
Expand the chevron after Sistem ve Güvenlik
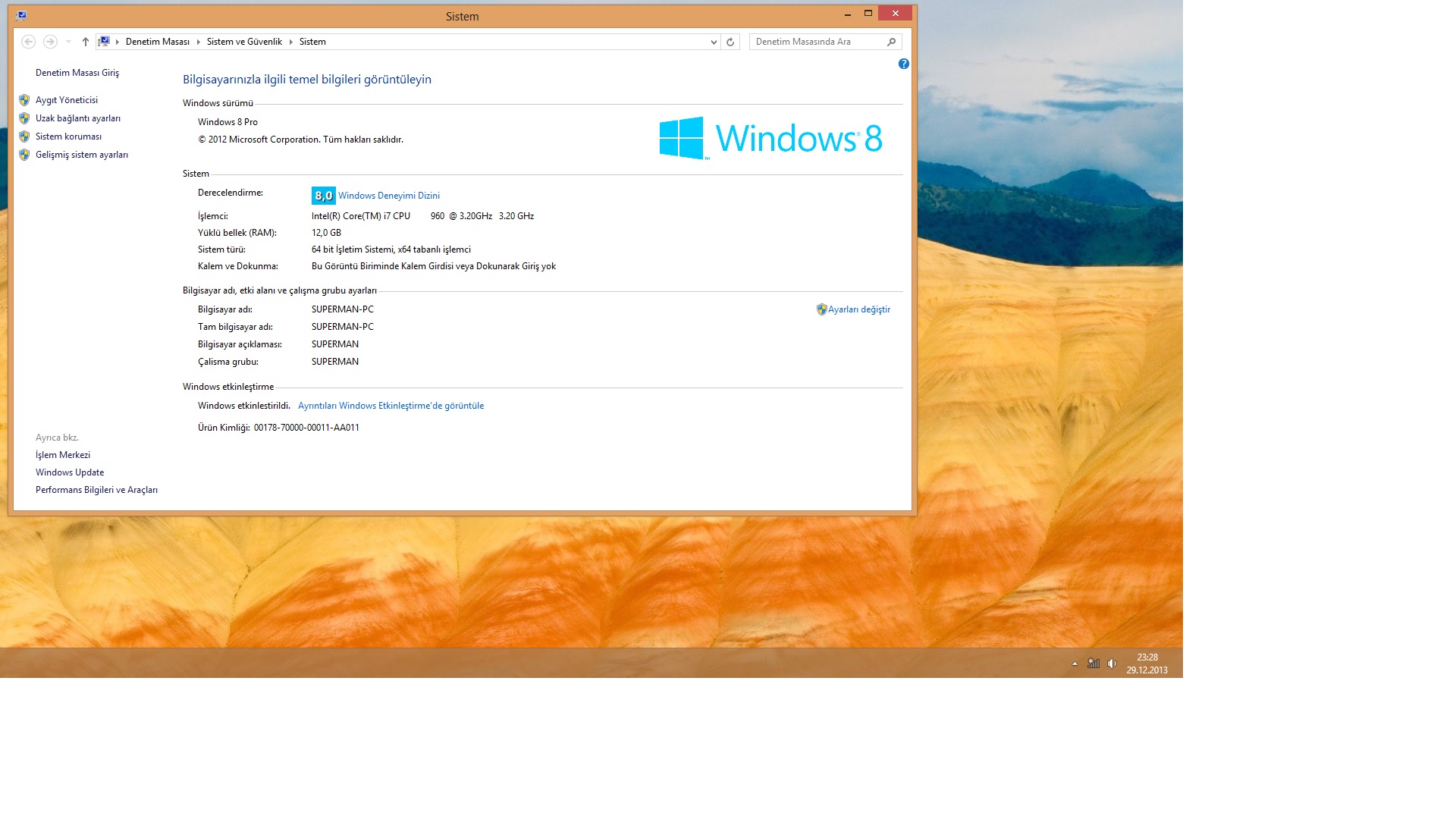click(291, 42)
